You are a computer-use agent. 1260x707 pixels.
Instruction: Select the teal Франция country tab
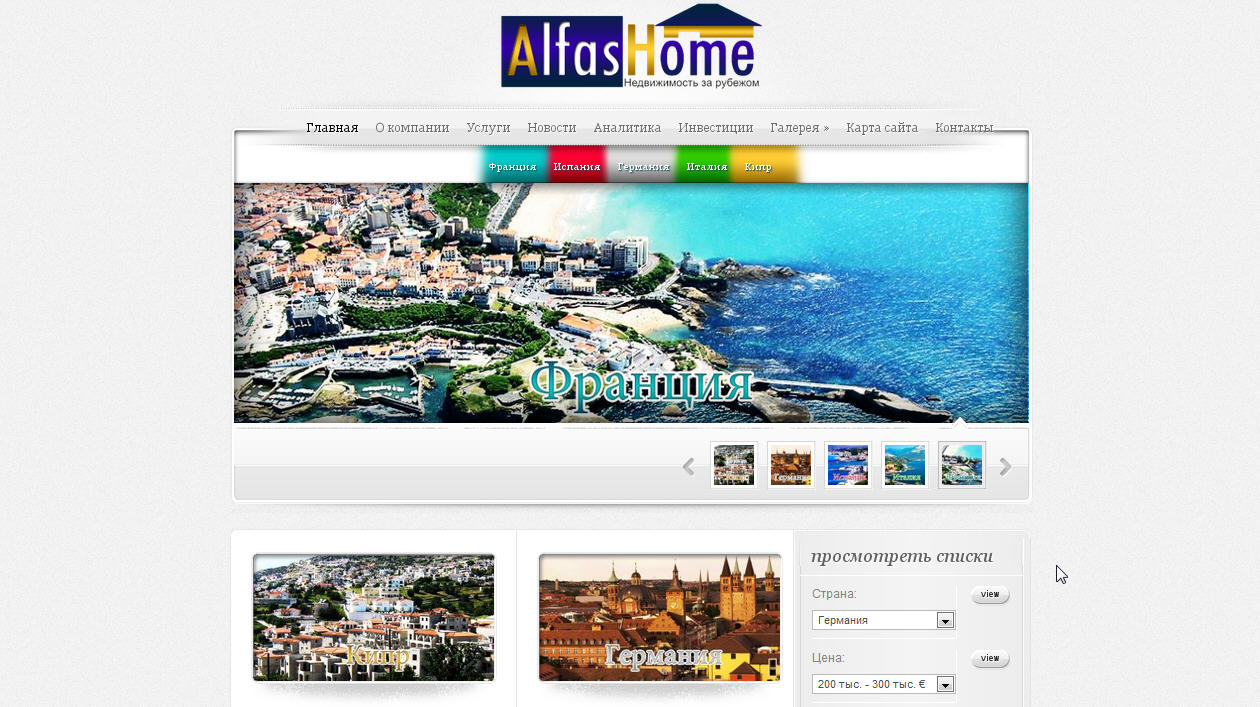point(512,166)
